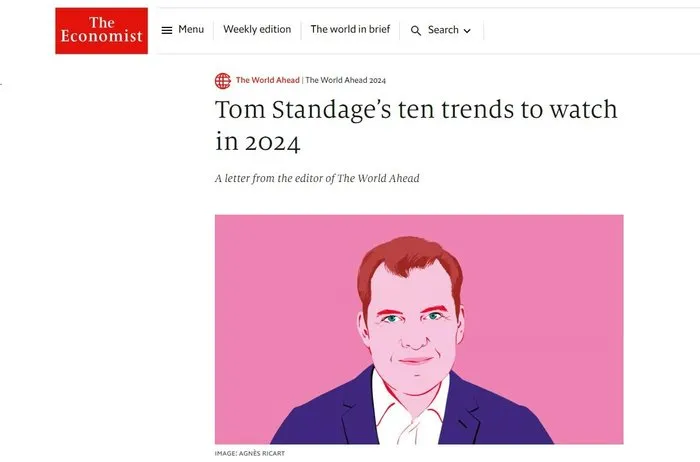This screenshot has height=462, width=700.
Task: Expand the Search dropdown chevron
Action: click(x=467, y=31)
